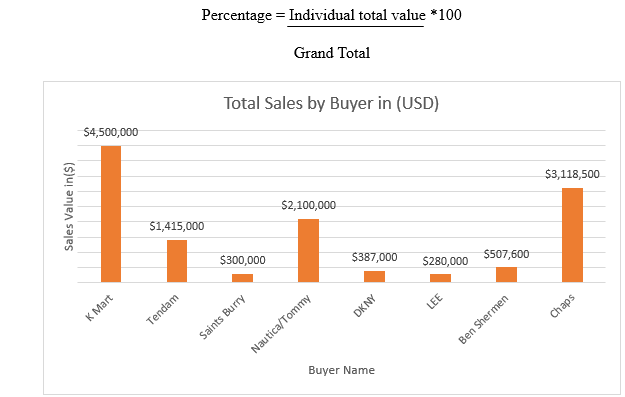Select the Tendam bar in chart
This screenshot has width=625, height=397.
(177, 261)
